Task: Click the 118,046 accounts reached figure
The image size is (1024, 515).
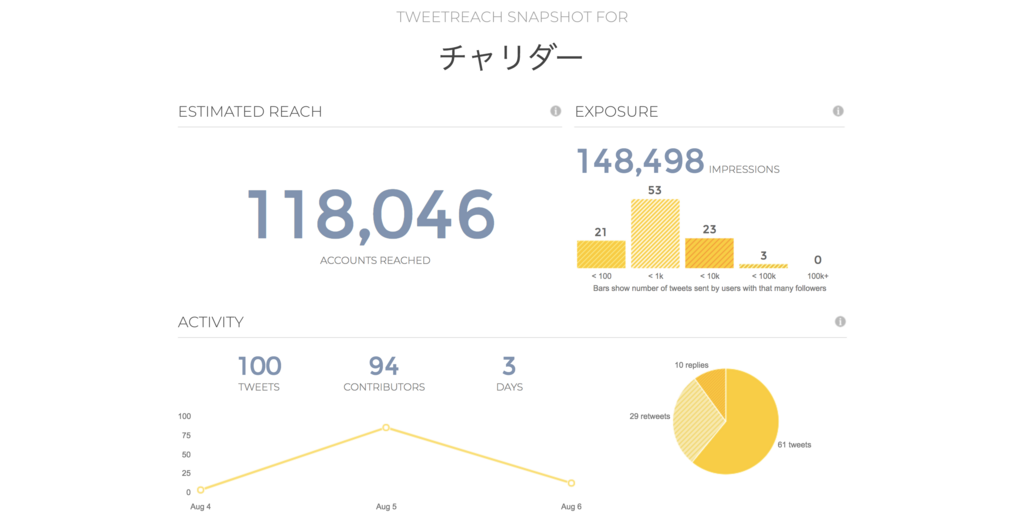Action: [371, 215]
